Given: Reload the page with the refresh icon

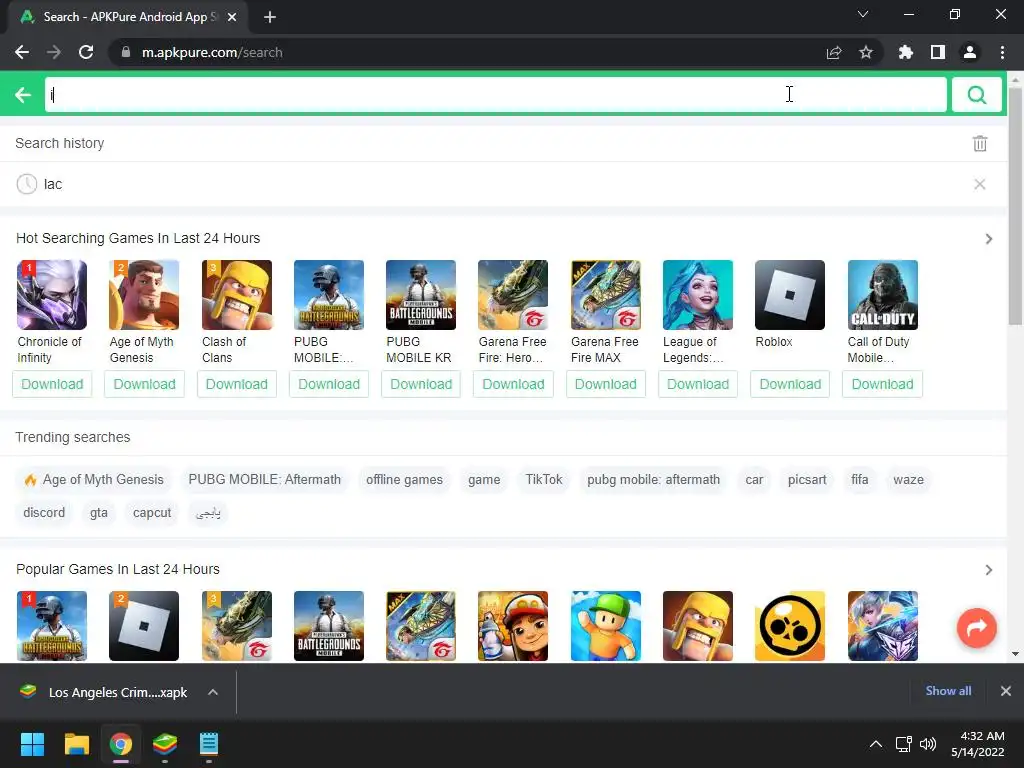Looking at the screenshot, I should click(x=86, y=52).
